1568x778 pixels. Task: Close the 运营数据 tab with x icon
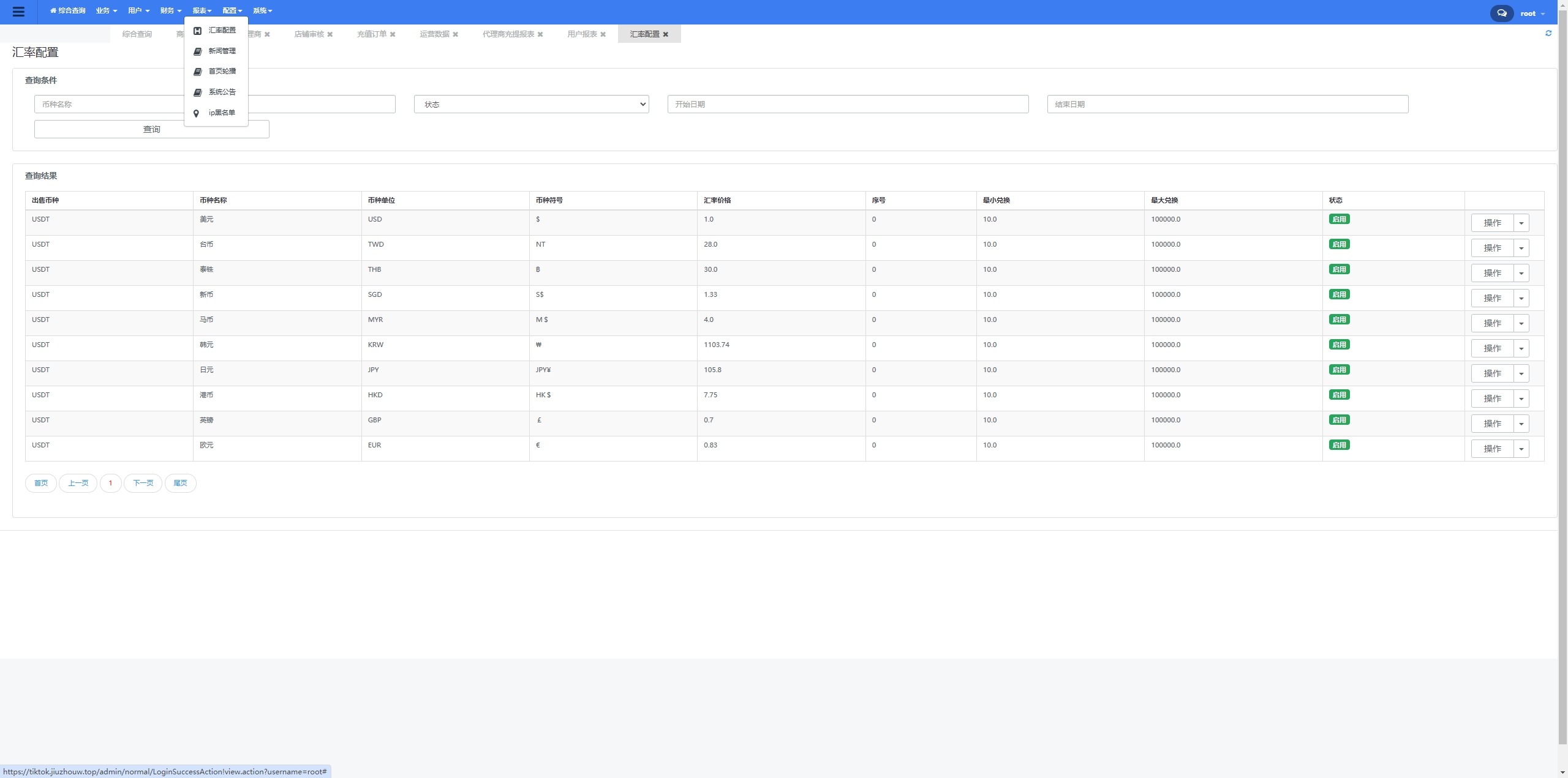coord(455,34)
